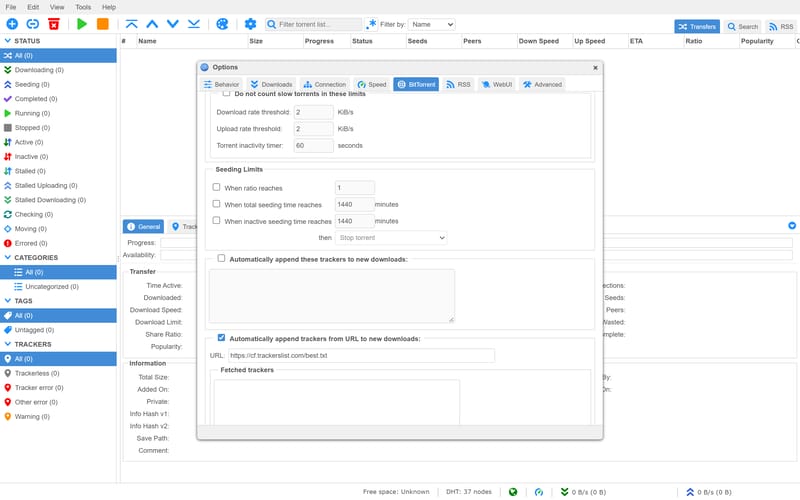Click the connection status globe in status bar
This screenshot has width=800, height=500.
coord(513,492)
